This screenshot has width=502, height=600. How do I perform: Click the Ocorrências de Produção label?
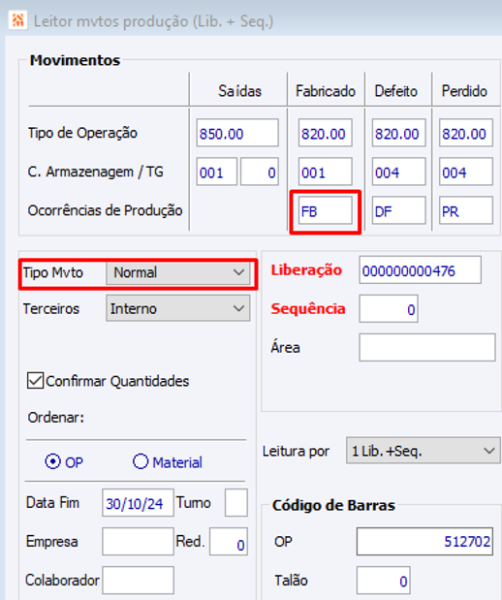105,210
